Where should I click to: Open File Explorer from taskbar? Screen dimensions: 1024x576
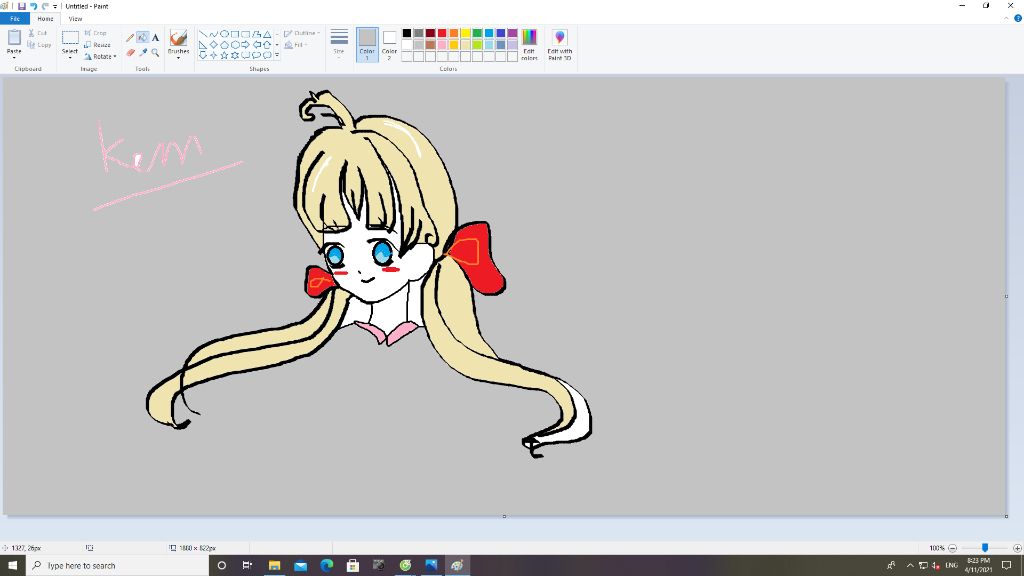274,566
